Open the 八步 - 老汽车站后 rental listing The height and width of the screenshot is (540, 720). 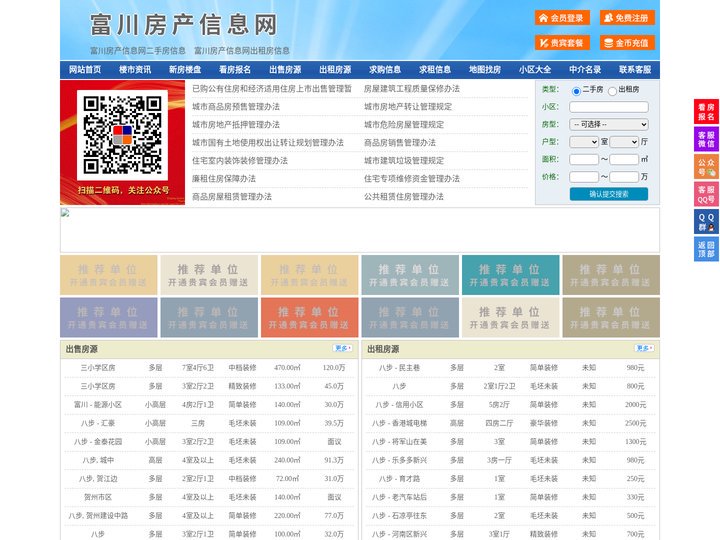coord(399,497)
